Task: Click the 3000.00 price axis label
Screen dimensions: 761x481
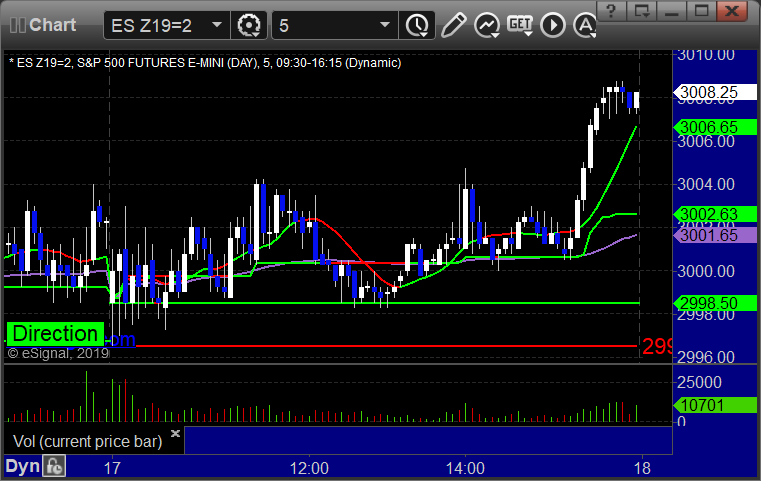Action: pos(706,271)
